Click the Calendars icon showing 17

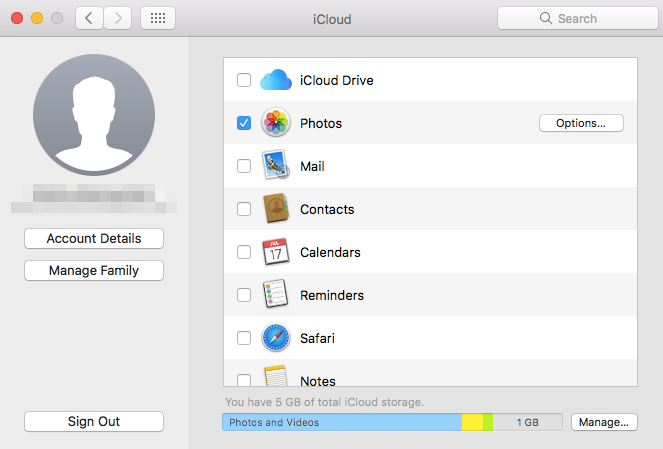coord(276,252)
